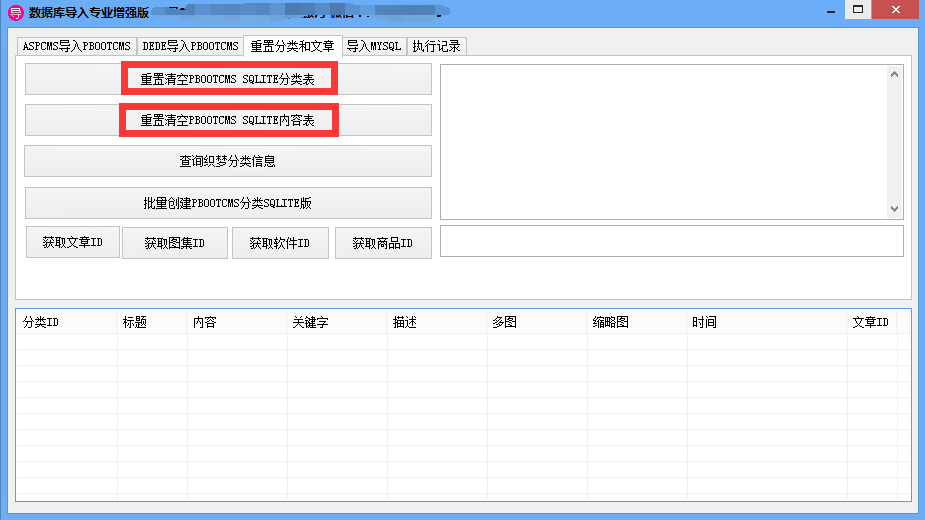This screenshot has width=925, height=520.
Task: Select the 重置分类和文章 tab
Action: tap(292, 46)
